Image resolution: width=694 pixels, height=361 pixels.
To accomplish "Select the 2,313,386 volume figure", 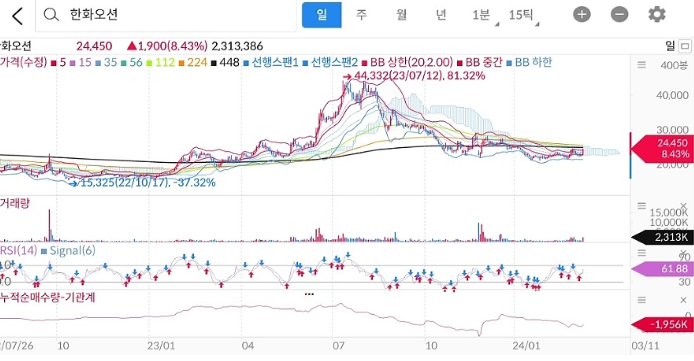I will tap(237, 46).
